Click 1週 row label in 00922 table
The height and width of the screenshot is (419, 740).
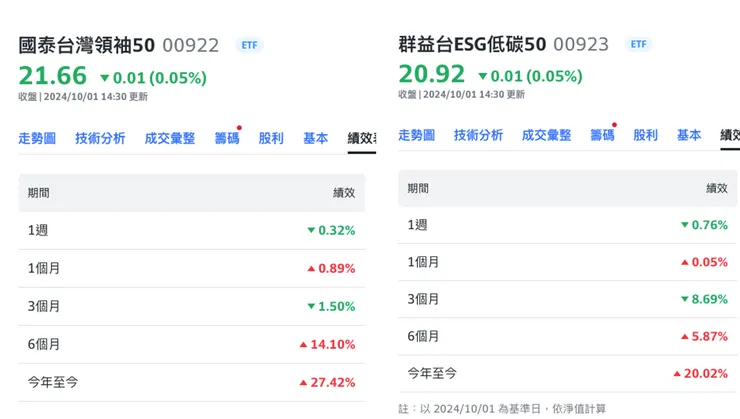click(38, 230)
